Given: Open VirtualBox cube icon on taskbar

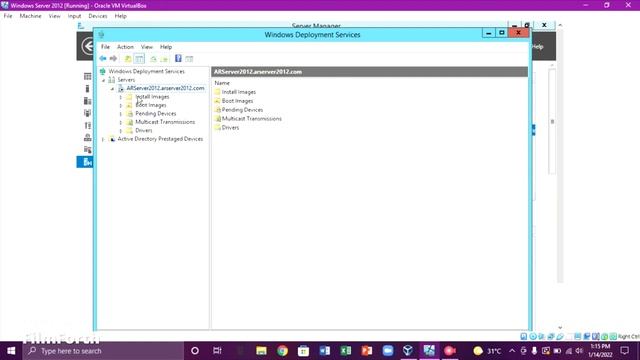Looking at the screenshot, I should 408,351.
